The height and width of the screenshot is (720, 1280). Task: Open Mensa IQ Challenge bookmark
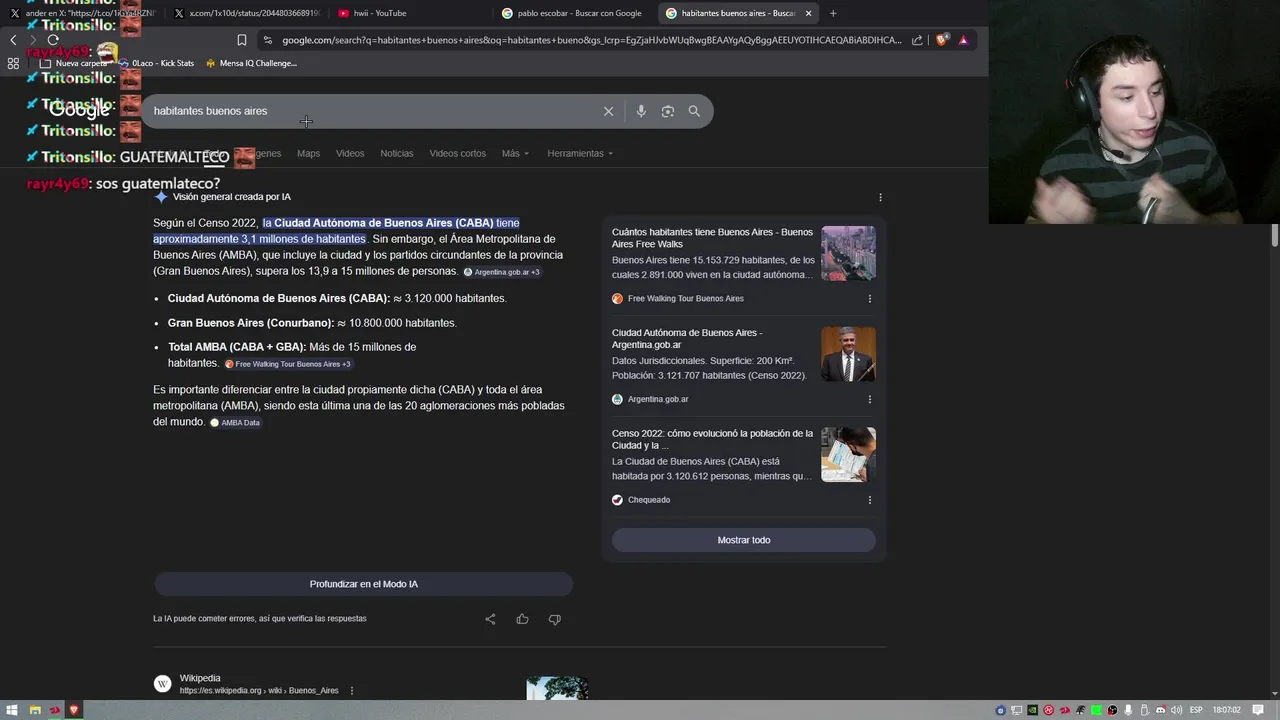tap(251, 63)
